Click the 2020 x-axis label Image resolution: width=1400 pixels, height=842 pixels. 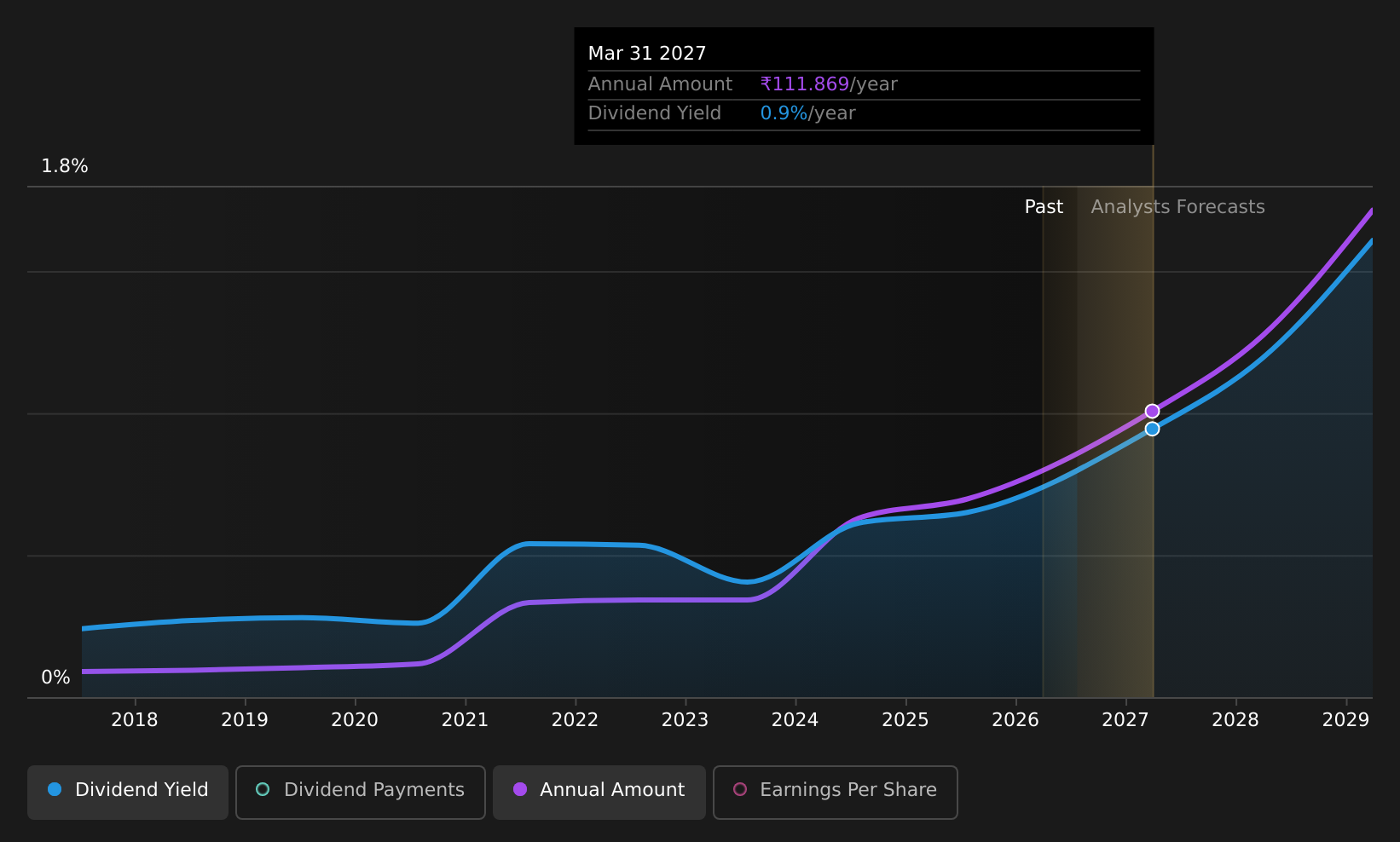pyautogui.click(x=355, y=720)
